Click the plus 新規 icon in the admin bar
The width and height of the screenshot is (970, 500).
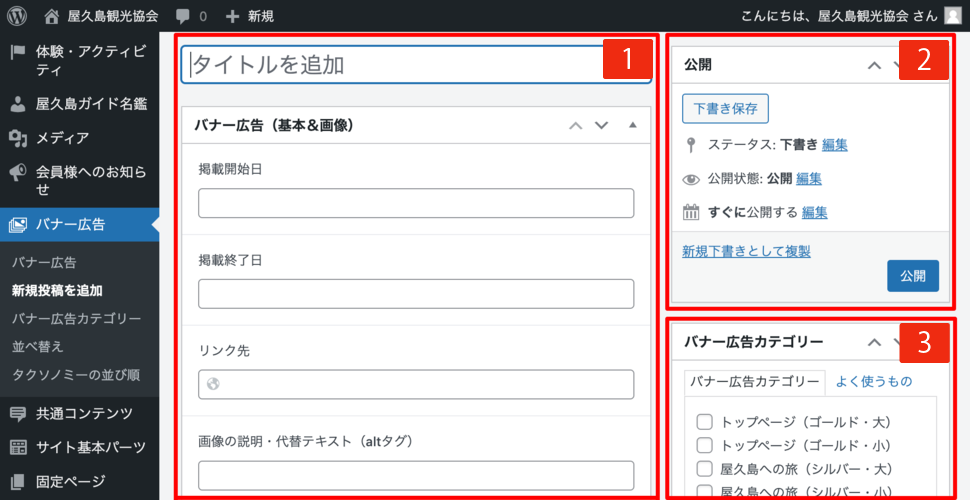click(232, 16)
